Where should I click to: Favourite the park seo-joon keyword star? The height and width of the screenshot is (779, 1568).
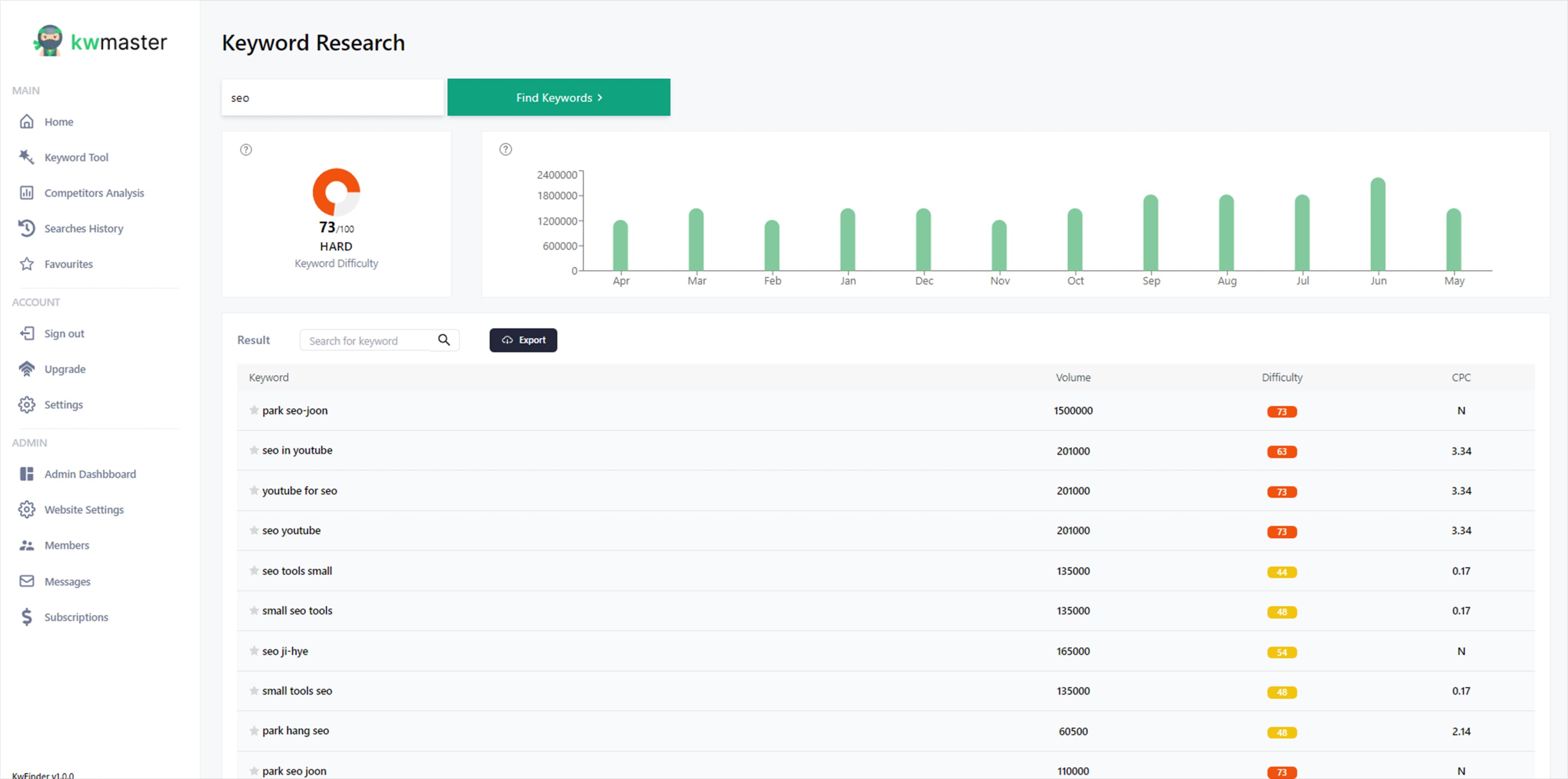coord(254,410)
